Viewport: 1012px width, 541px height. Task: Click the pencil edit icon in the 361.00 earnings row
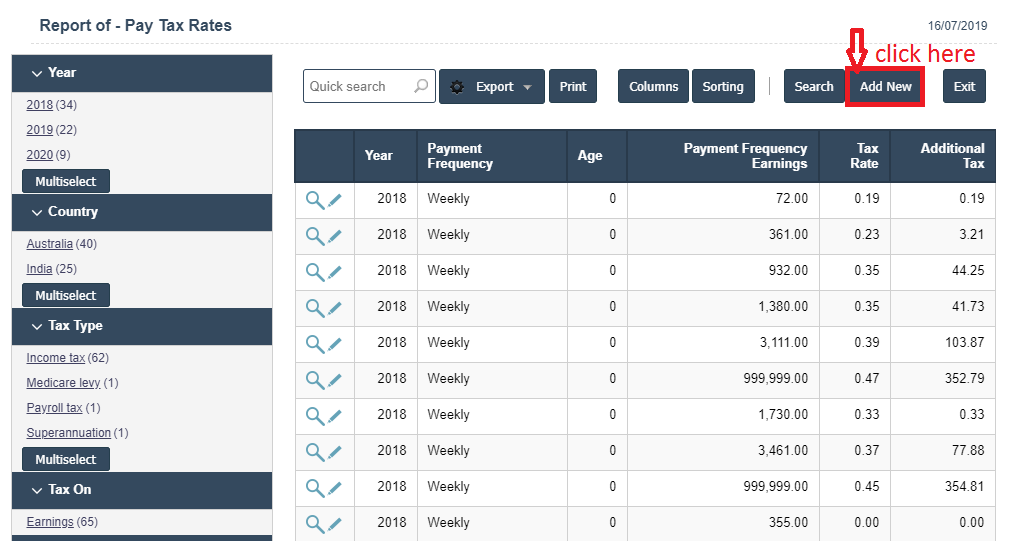(335, 236)
